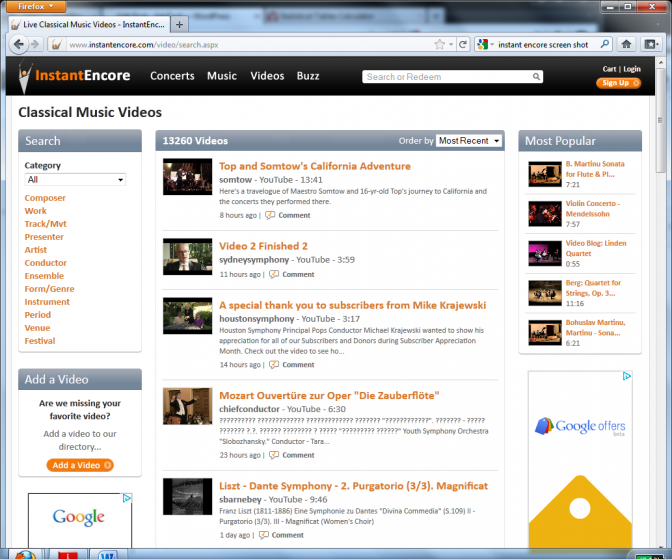
Task: Open Top and Somtow's California Adventure title
Action: pyautogui.click(x=315, y=166)
